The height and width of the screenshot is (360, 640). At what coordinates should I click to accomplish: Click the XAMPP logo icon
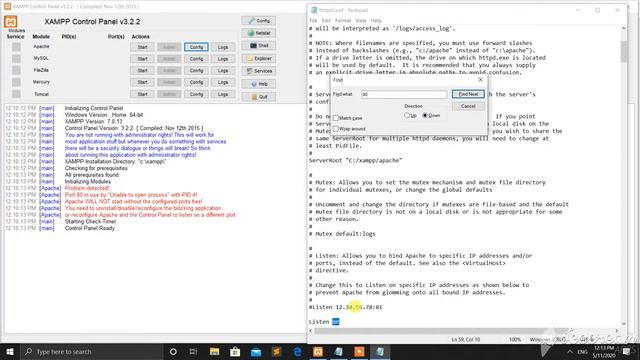click(11, 22)
